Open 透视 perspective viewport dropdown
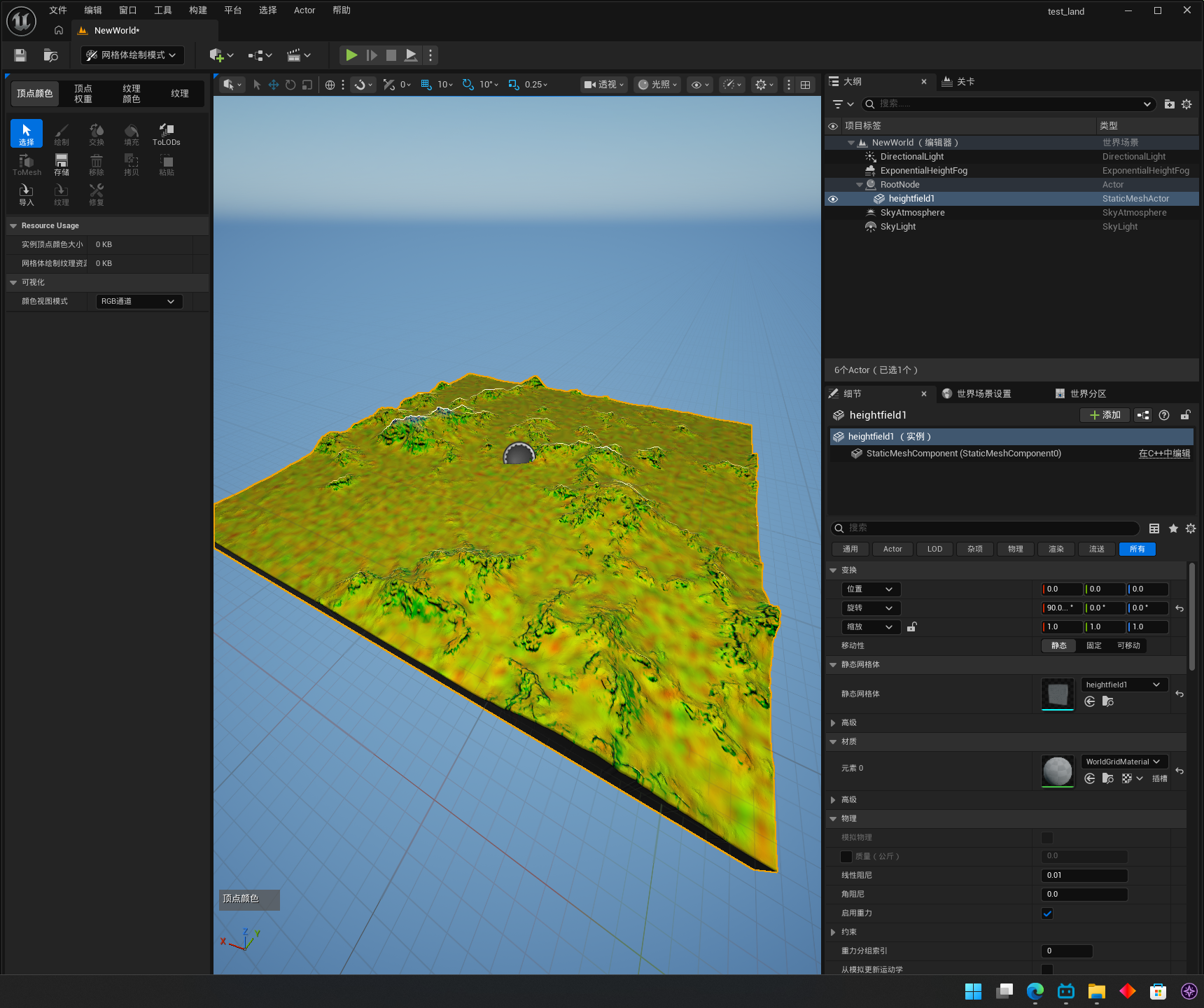Screen dimensions: 1204x1008 604,85
